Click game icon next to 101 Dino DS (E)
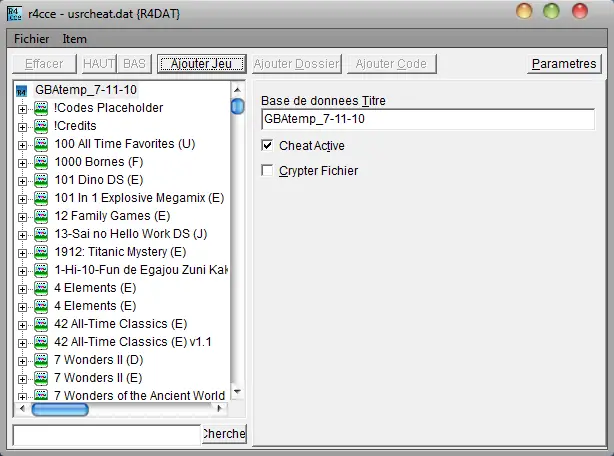 coord(41,180)
